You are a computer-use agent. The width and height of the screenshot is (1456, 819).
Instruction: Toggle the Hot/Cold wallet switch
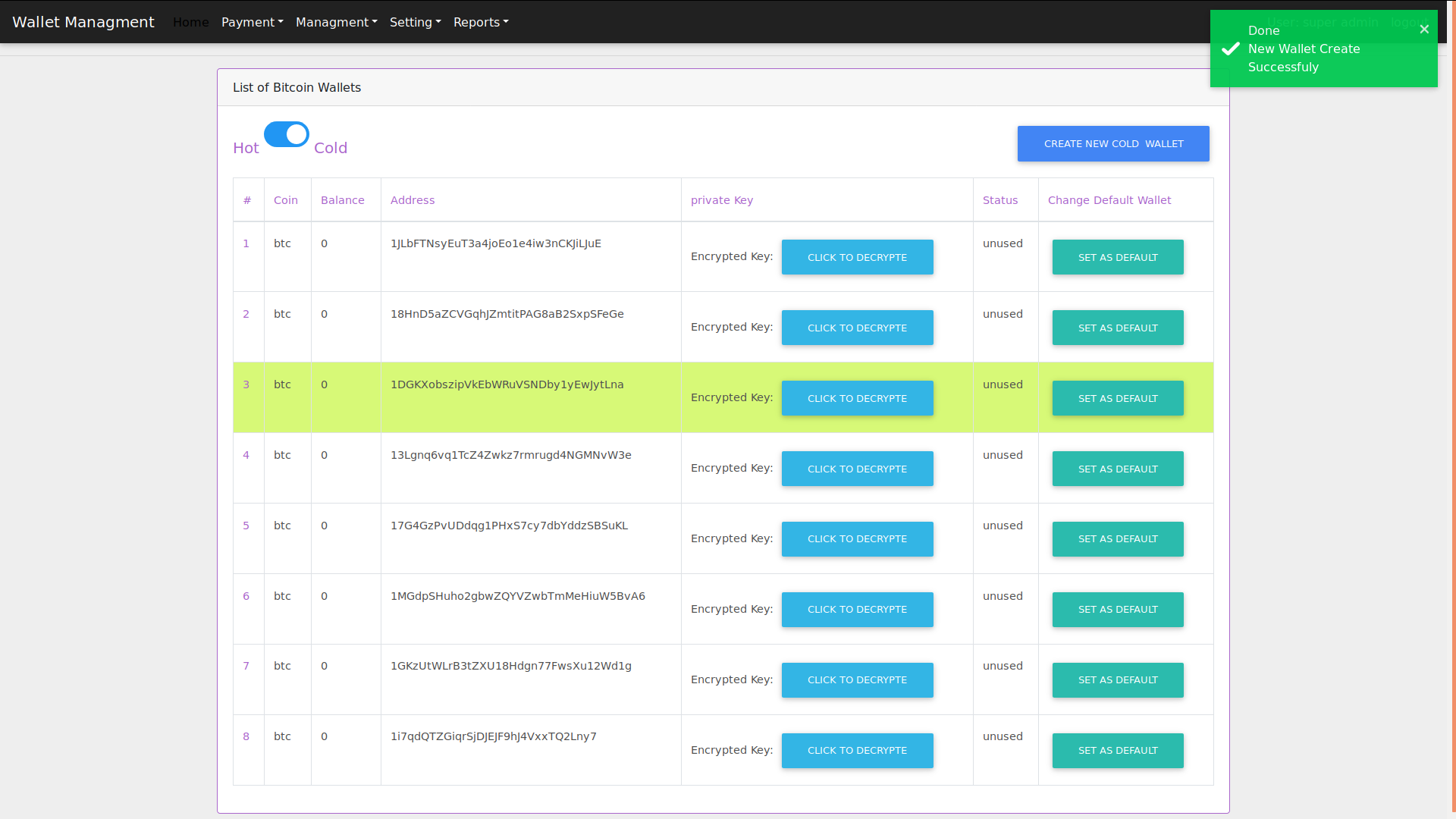[x=287, y=134]
